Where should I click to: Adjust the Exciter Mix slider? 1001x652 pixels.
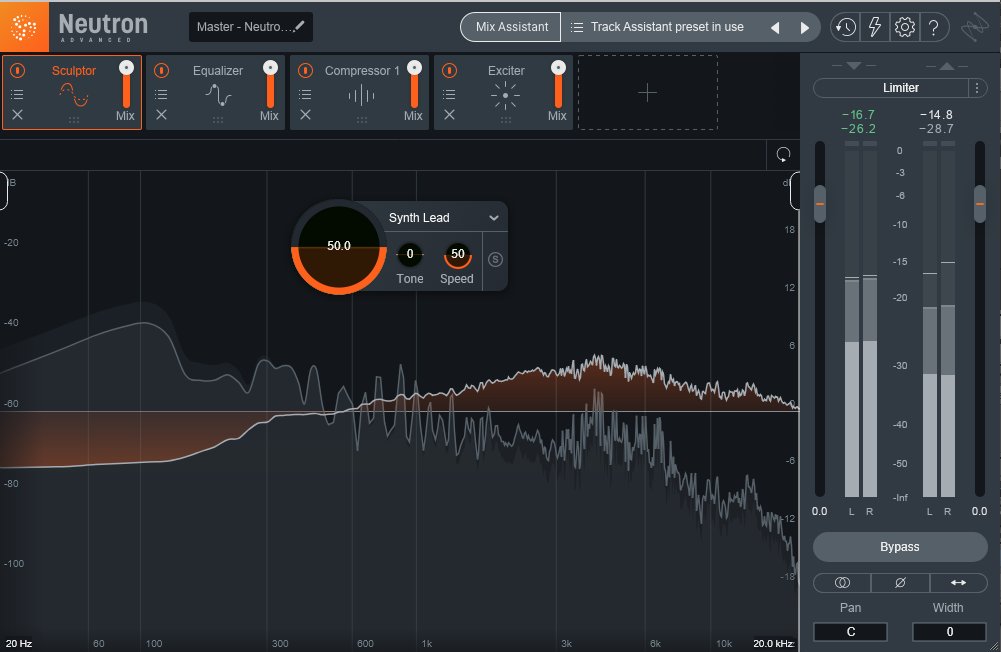coord(558,84)
